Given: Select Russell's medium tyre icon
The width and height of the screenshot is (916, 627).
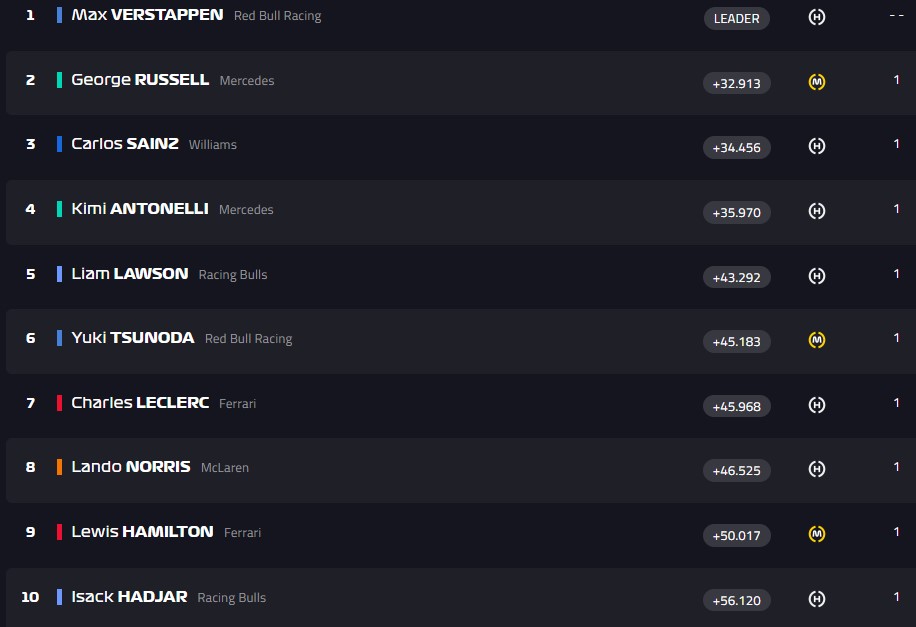Looking at the screenshot, I should 816,82.
